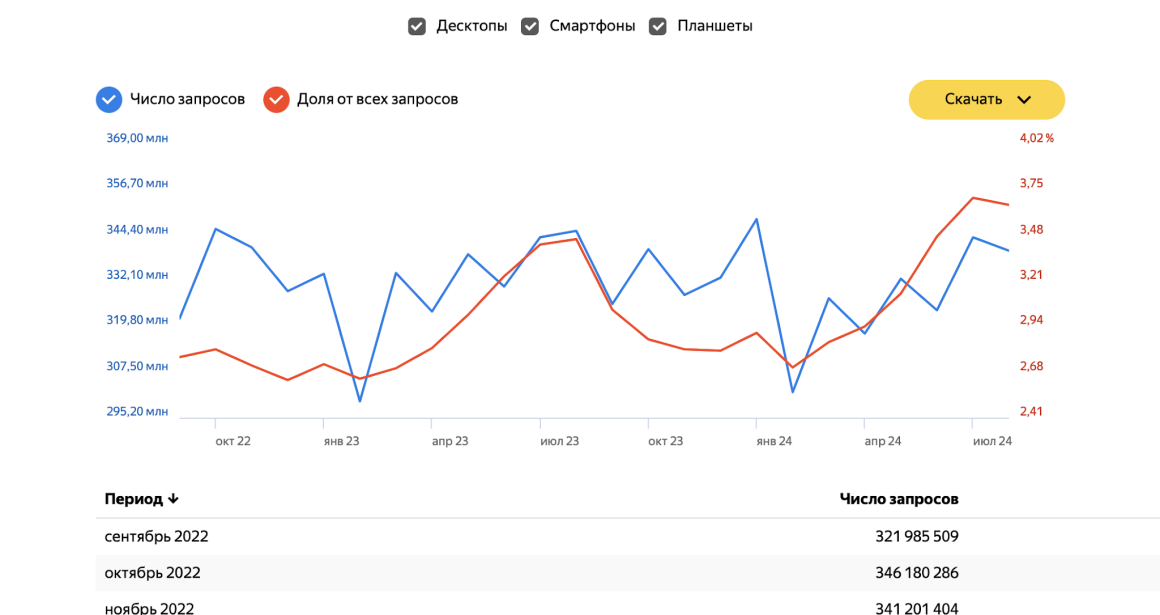Select the сентябрь 2022 table row
Image resolution: width=1160 pixels, height=615 pixels.
pos(627,536)
